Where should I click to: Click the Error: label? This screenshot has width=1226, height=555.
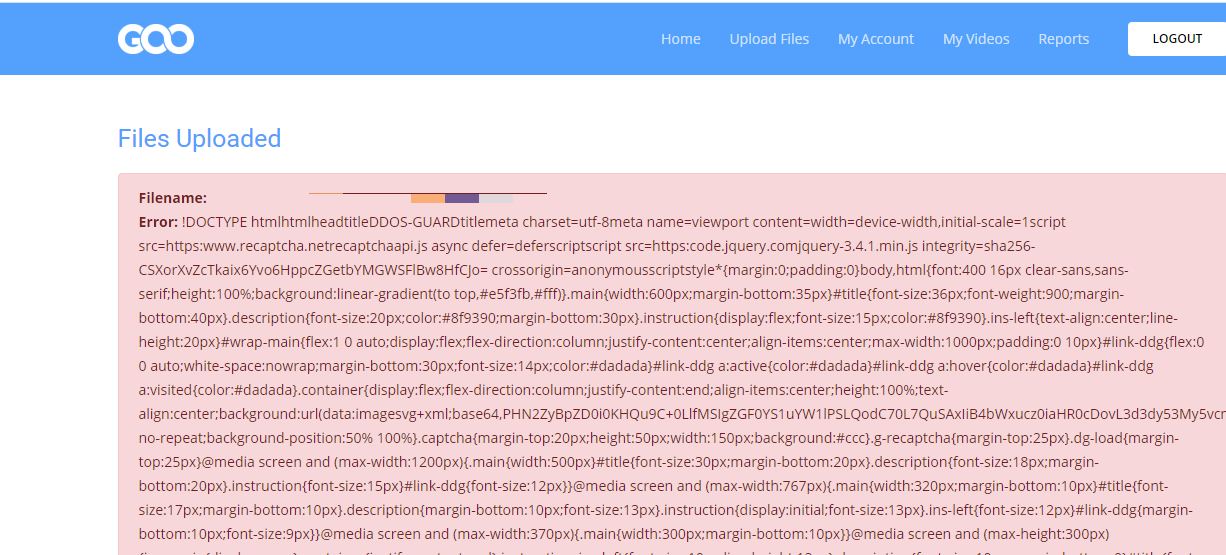[158, 222]
